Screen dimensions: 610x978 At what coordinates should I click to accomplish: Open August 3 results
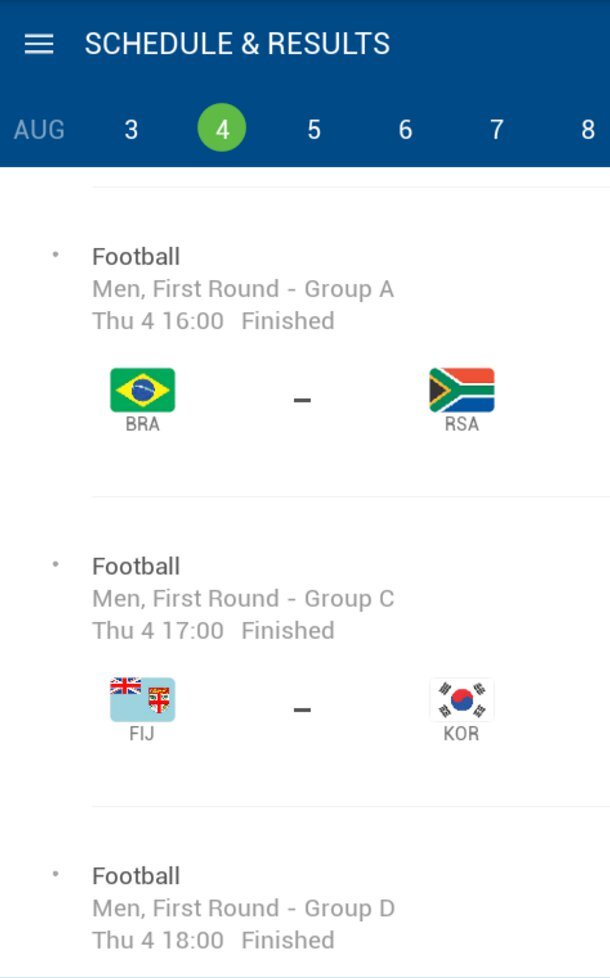tap(131, 129)
